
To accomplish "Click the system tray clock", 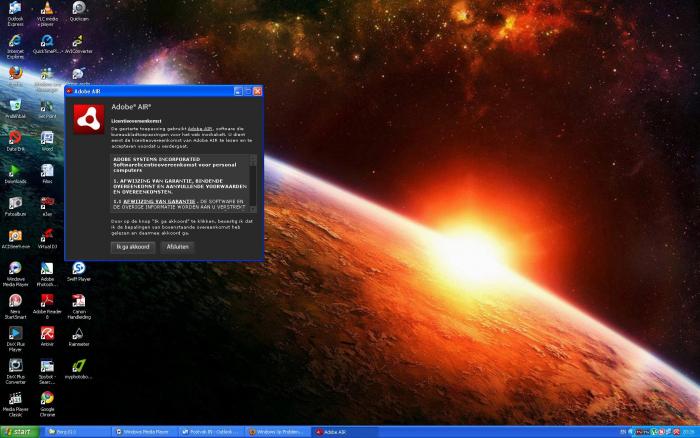I will tap(690, 432).
